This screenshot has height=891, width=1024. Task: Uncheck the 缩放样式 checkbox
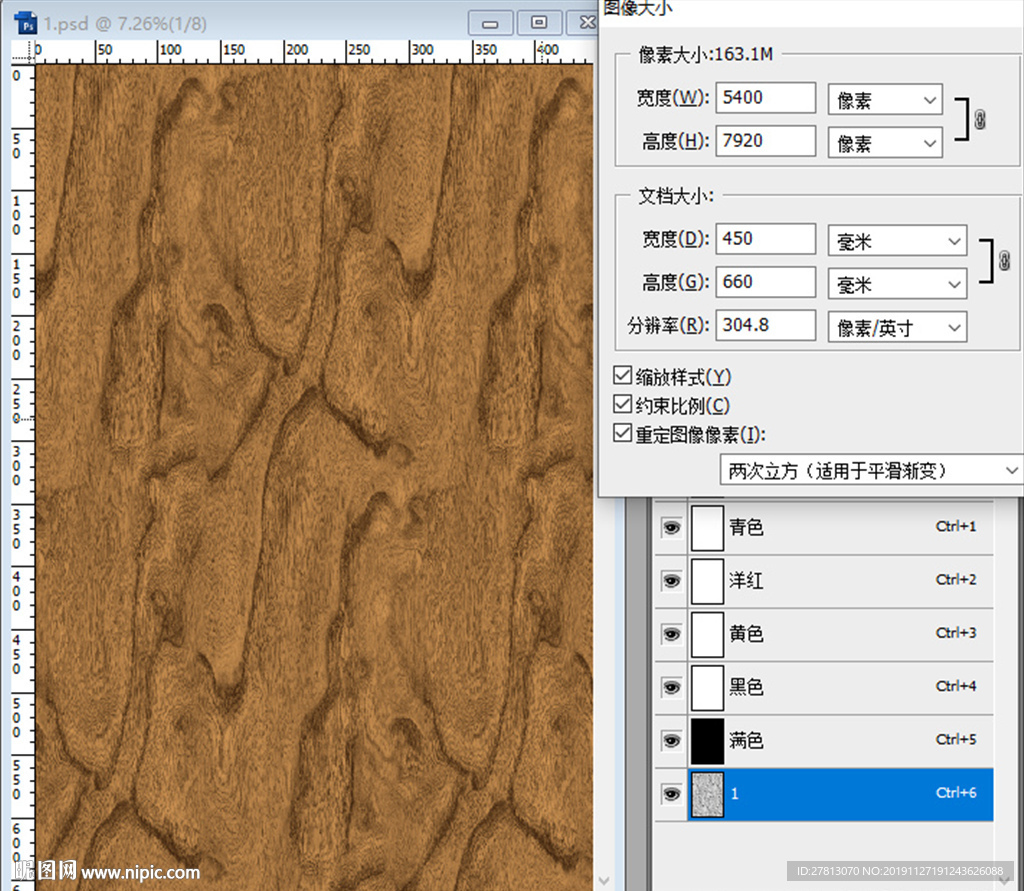(x=623, y=377)
